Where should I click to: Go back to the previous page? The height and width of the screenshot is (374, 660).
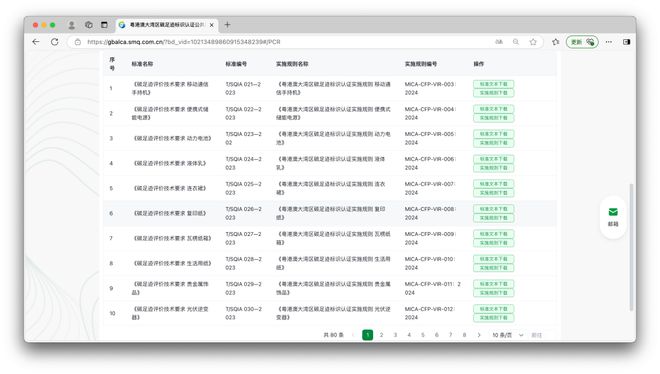tap(36, 42)
